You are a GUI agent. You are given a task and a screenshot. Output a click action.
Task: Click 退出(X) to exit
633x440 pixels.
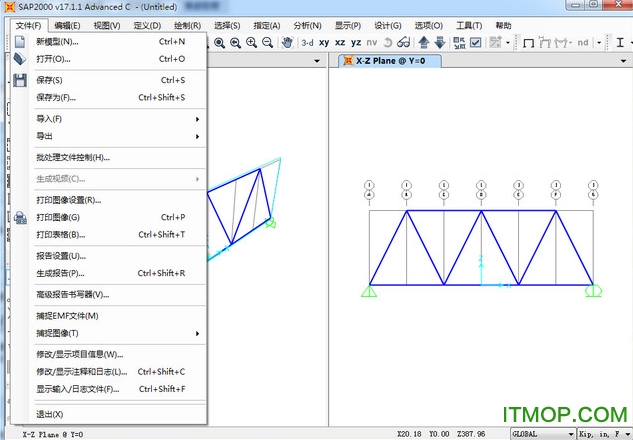click(50, 414)
